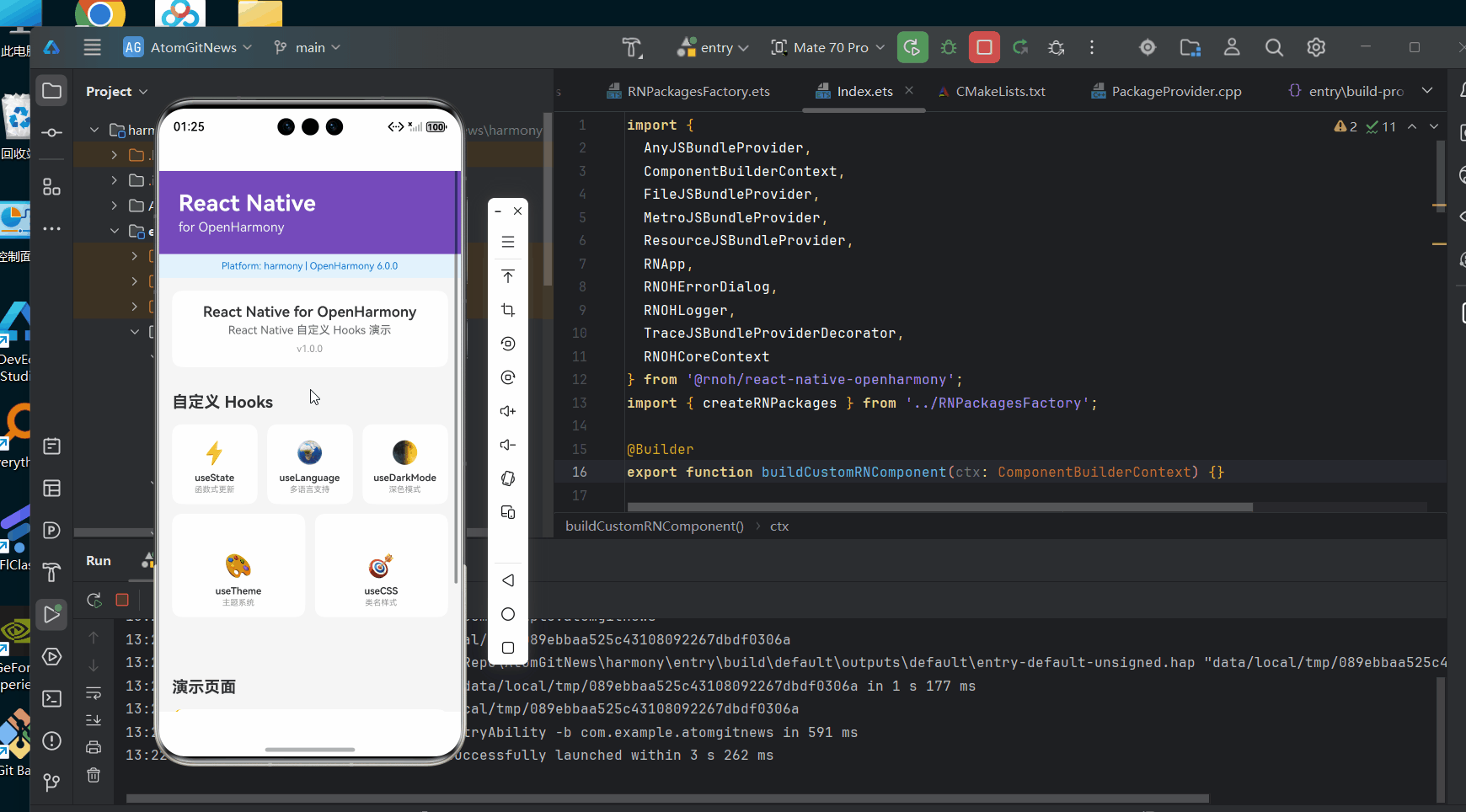Toggle soft-wrap in Run console

pyautogui.click(x=94, y=693)
